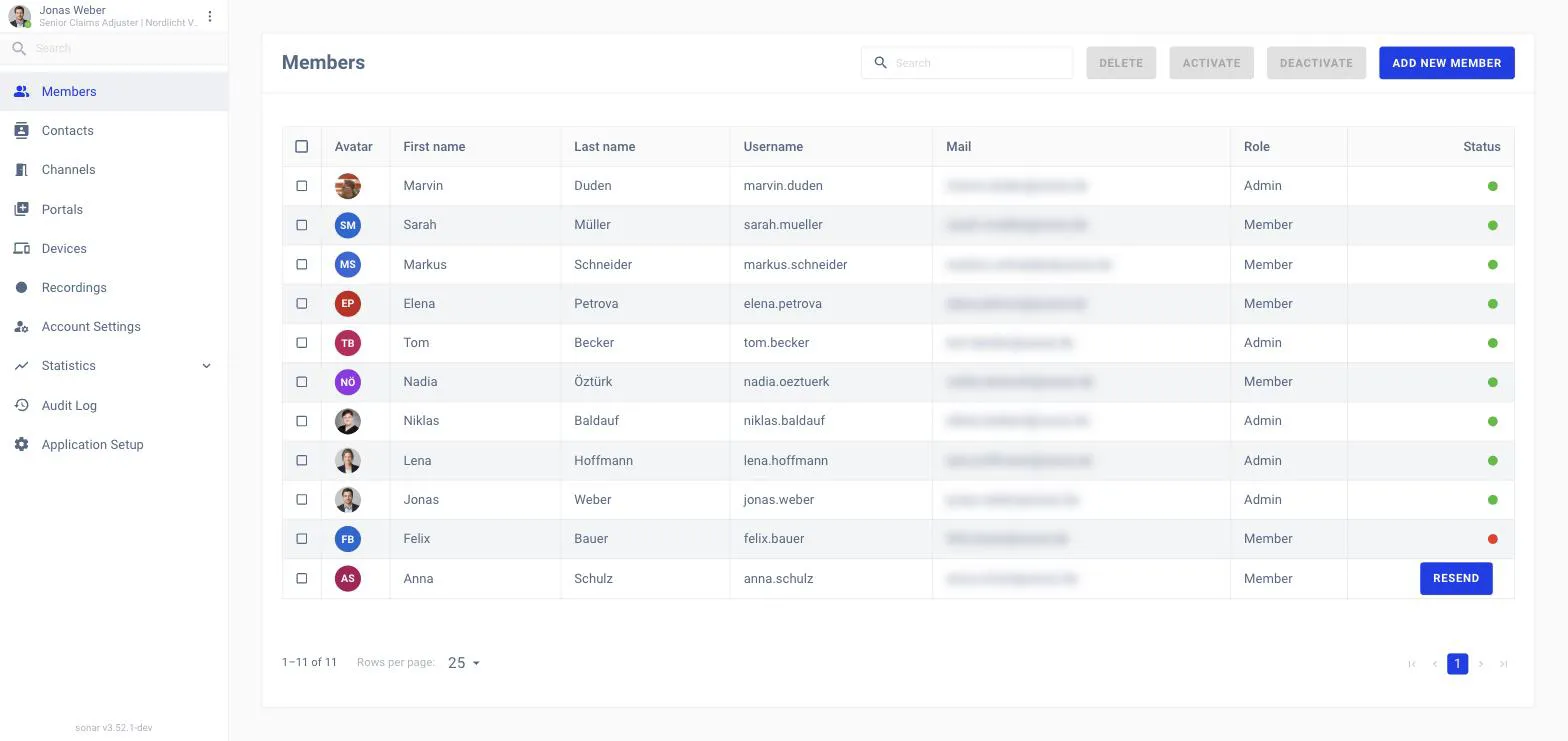Go to the last page arrow
The image size is (1568, 741).
pos(1503,664)
